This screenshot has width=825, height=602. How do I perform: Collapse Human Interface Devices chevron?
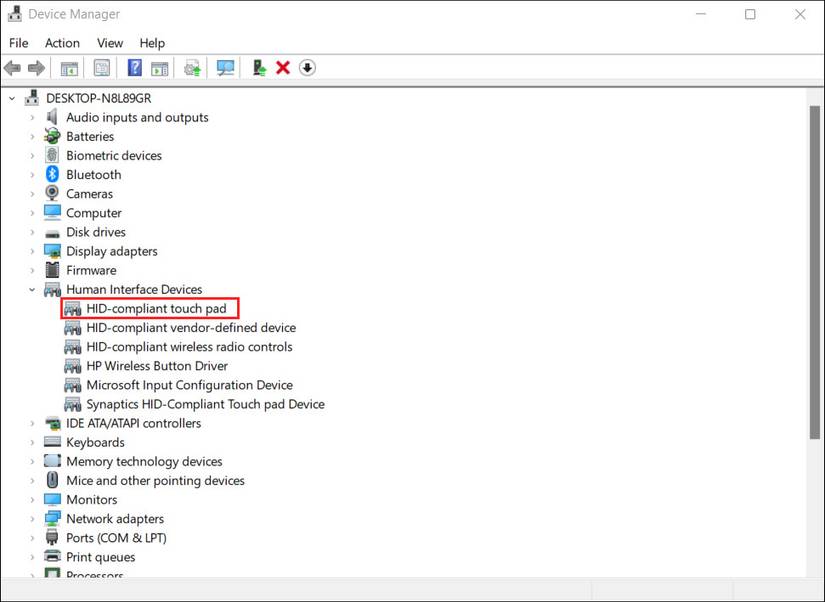tap(32, 289)
